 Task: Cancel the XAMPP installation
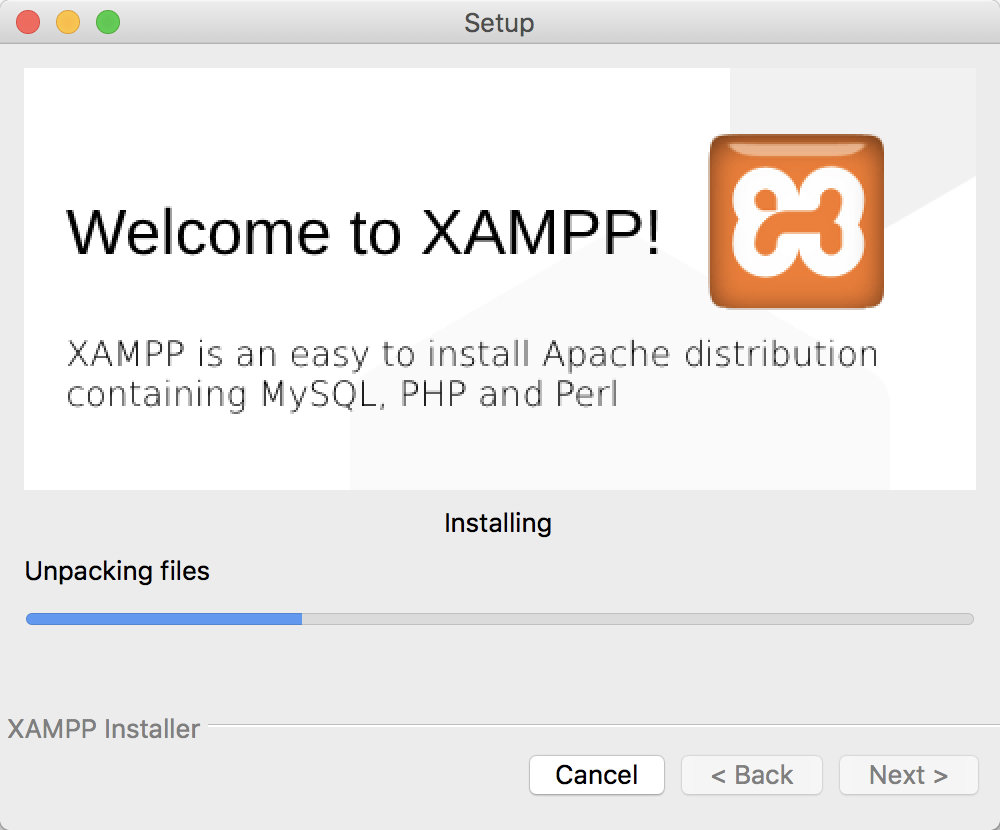(597, 775)
